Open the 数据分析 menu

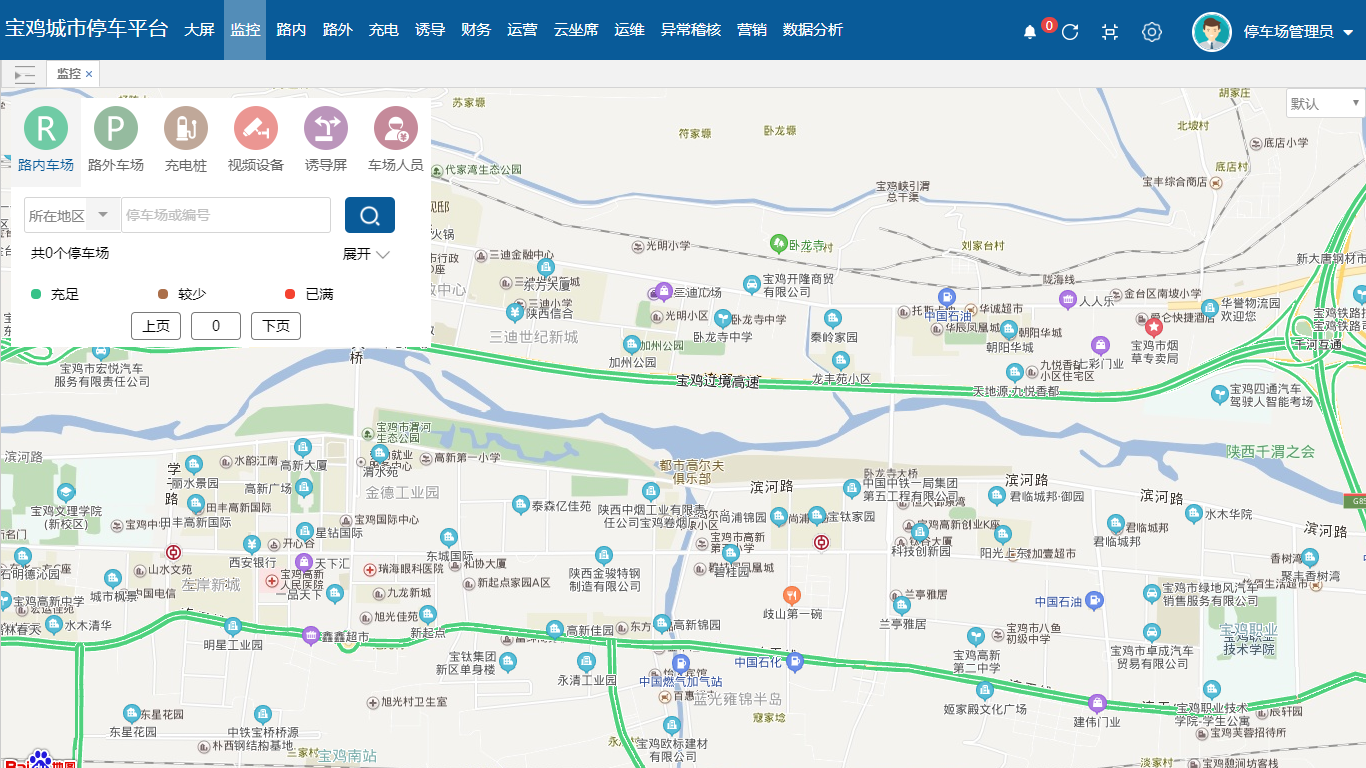812,30
